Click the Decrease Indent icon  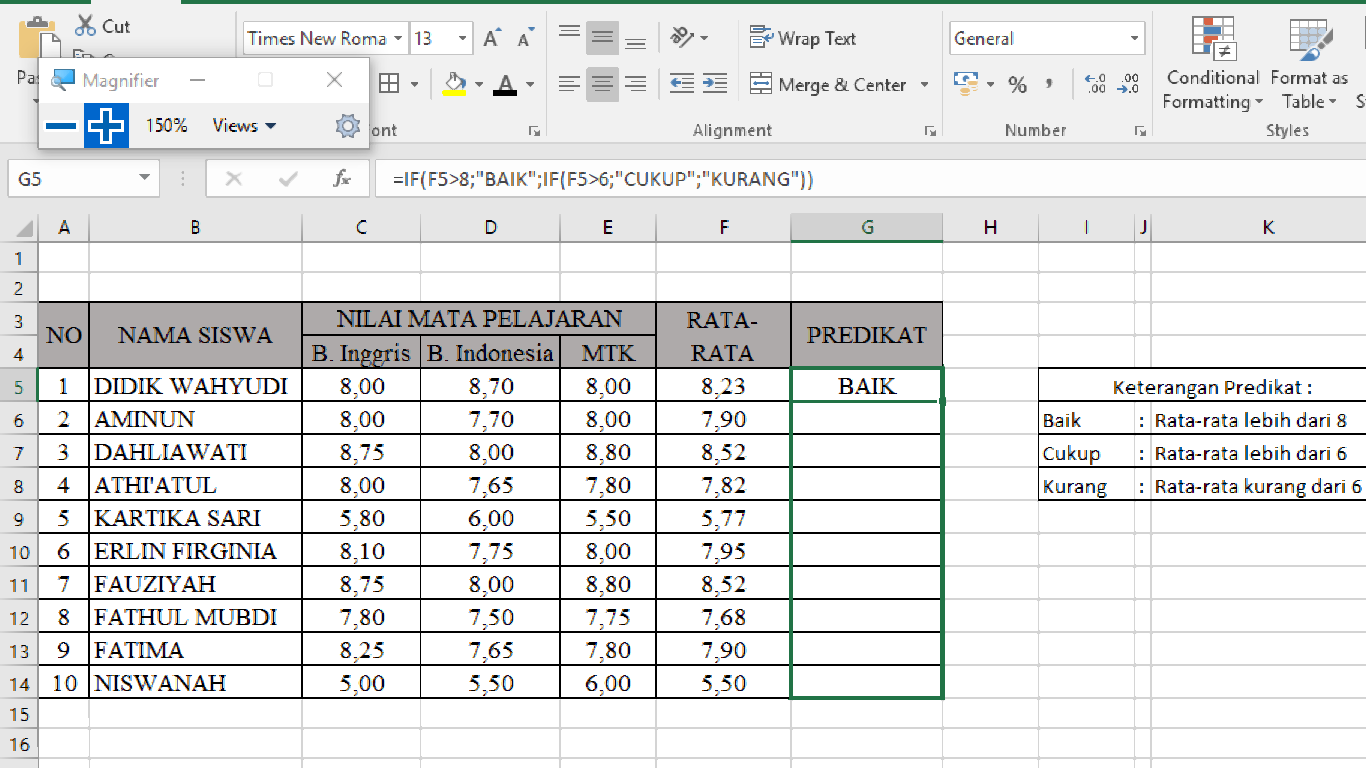pos(682,84)
